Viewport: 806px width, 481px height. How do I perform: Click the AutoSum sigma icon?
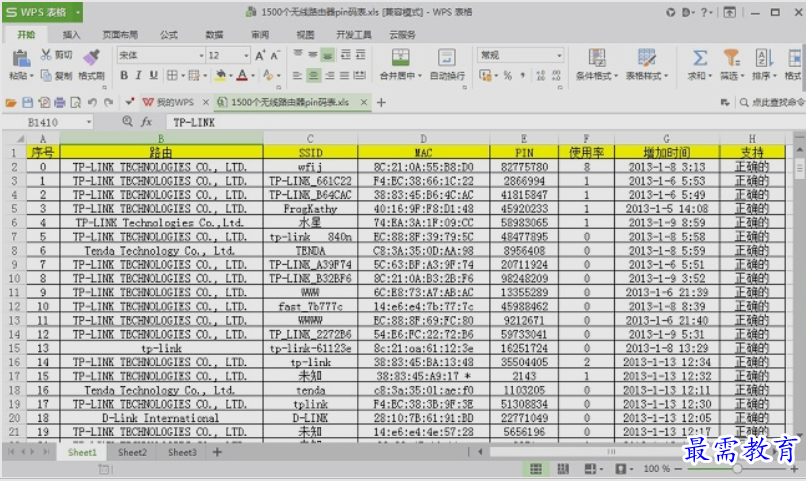(x=700, y=58)
